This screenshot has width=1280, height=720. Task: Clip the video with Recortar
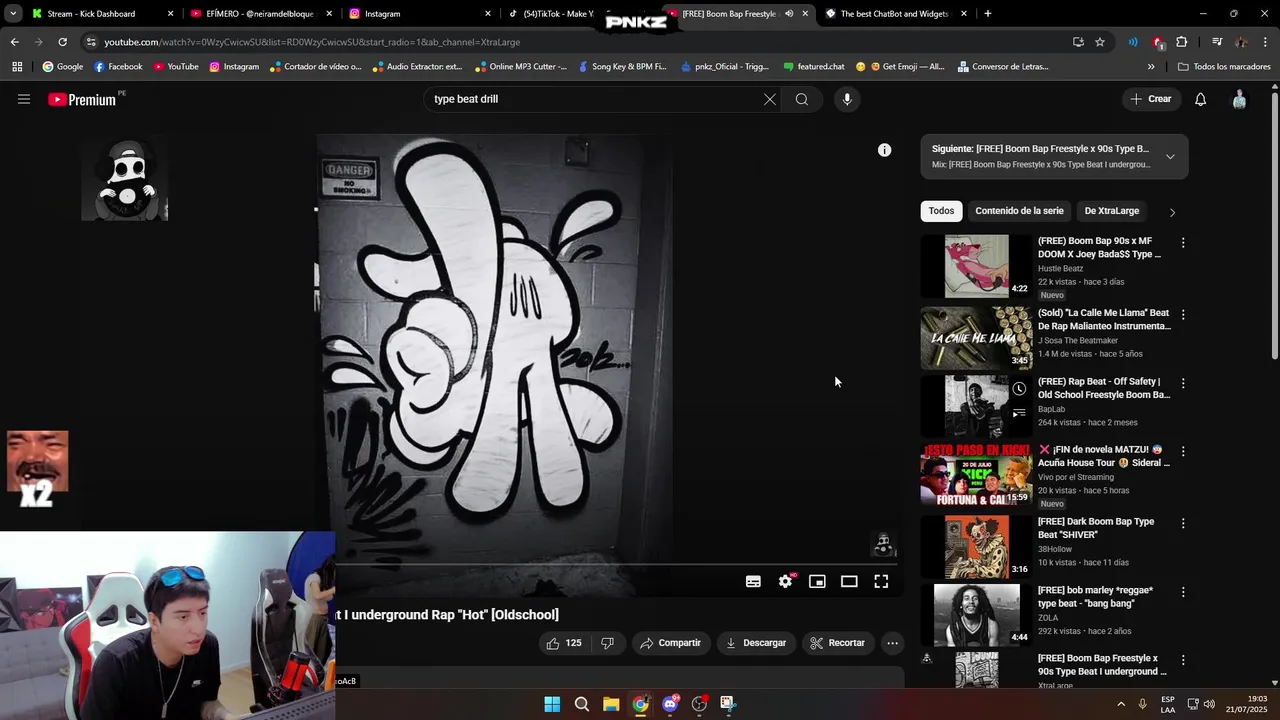(x=837, y=643)
